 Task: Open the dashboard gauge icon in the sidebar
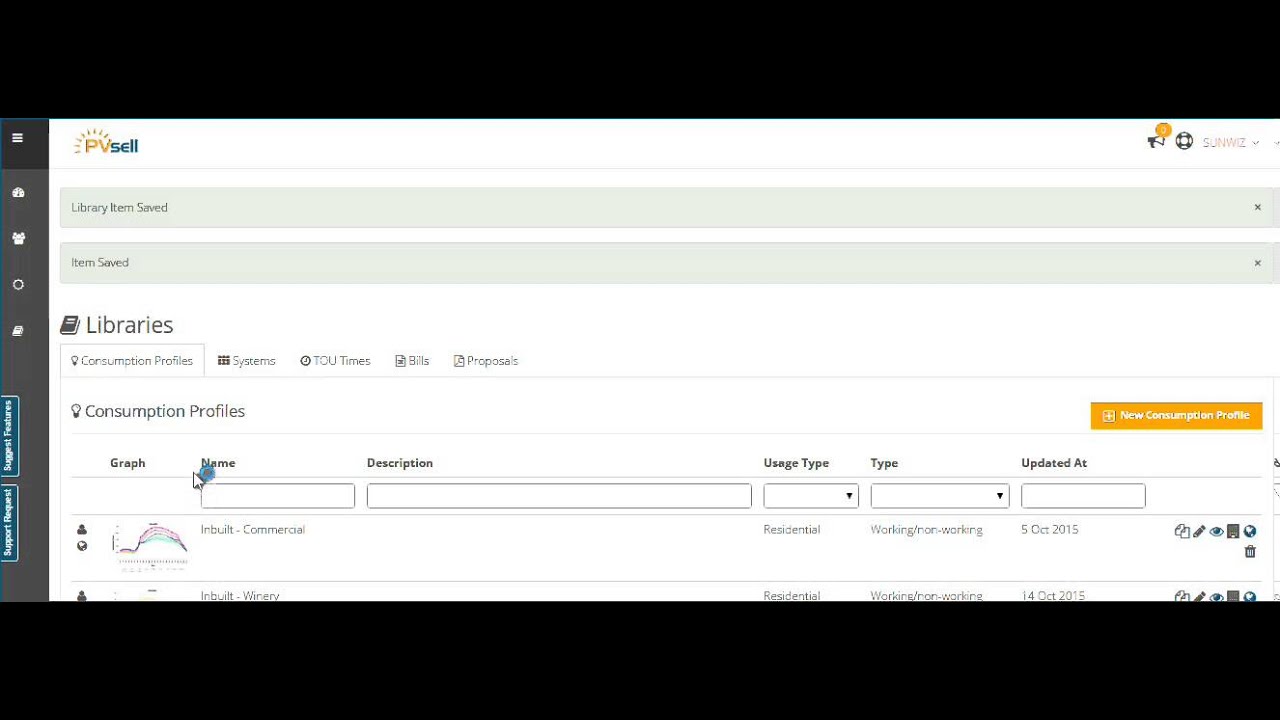pyautogui.click(x=18, y=192)
